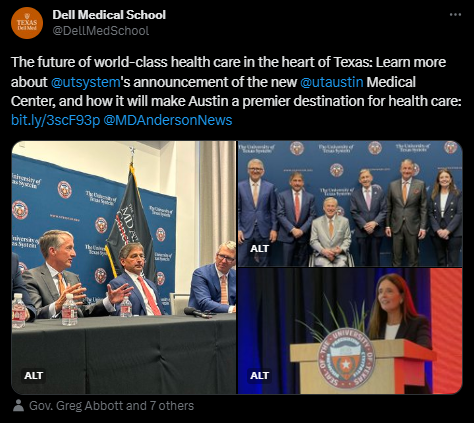The image size is (474, 423).
Task: Show ALT text for the panel discussion photo
Action: [x=33, y=375]
